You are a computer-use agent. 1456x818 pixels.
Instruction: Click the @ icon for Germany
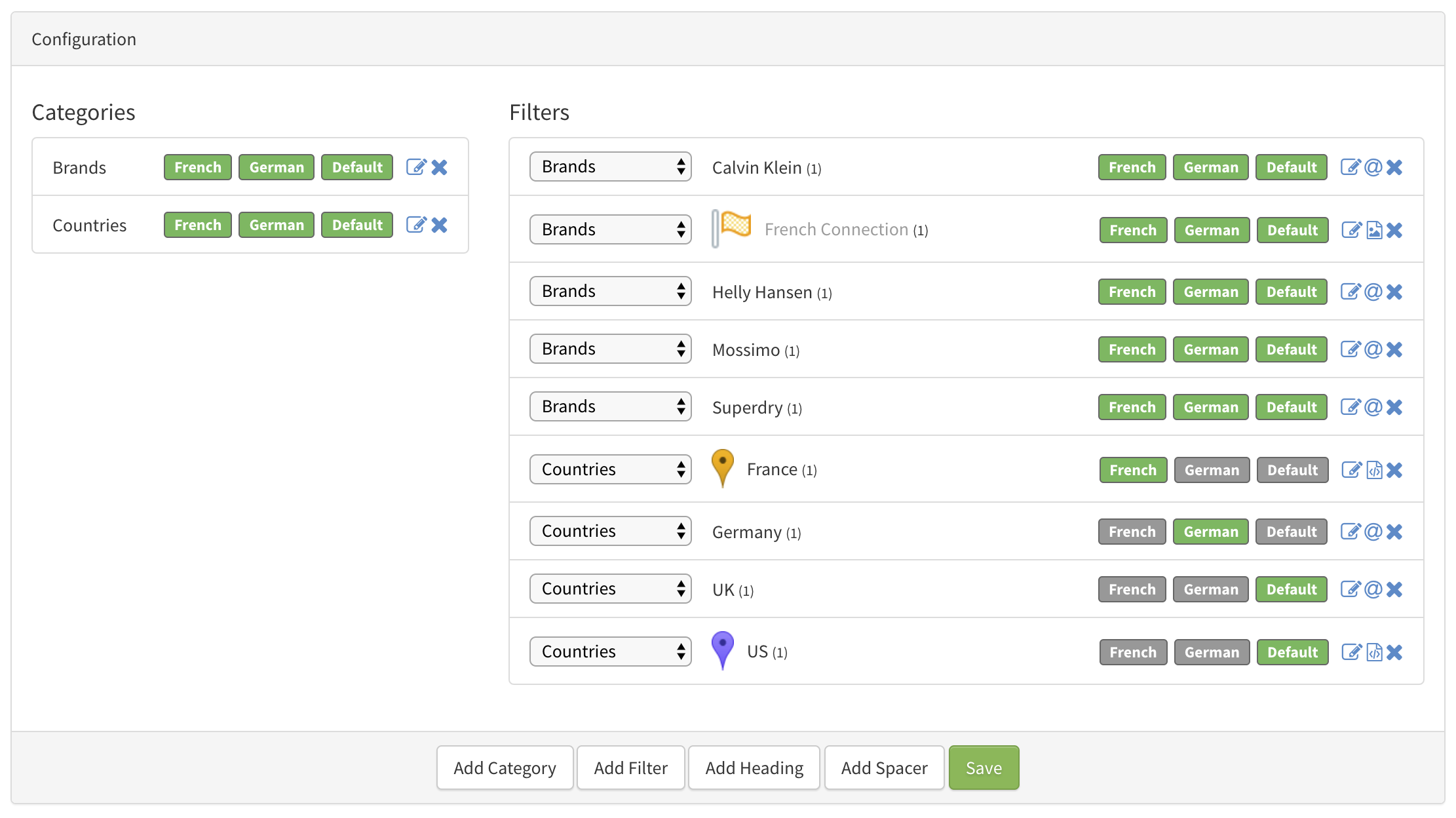(1373, 532)
